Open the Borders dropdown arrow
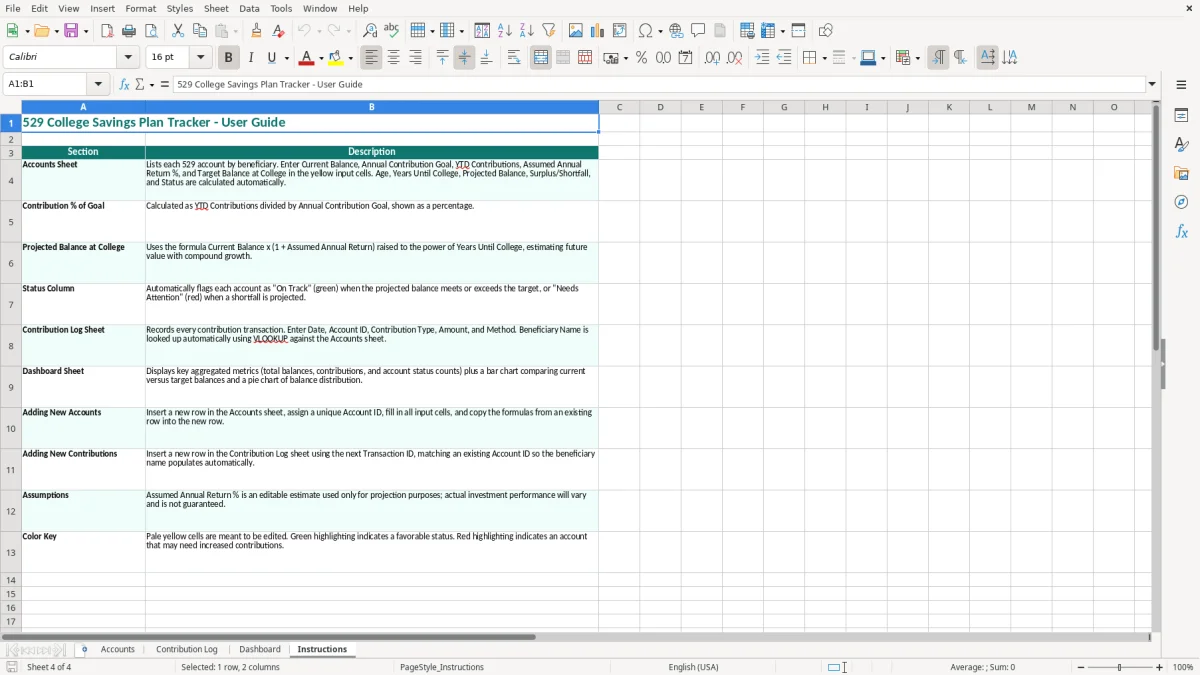This screenshot has height=675, width=1200. coord(823,58)
